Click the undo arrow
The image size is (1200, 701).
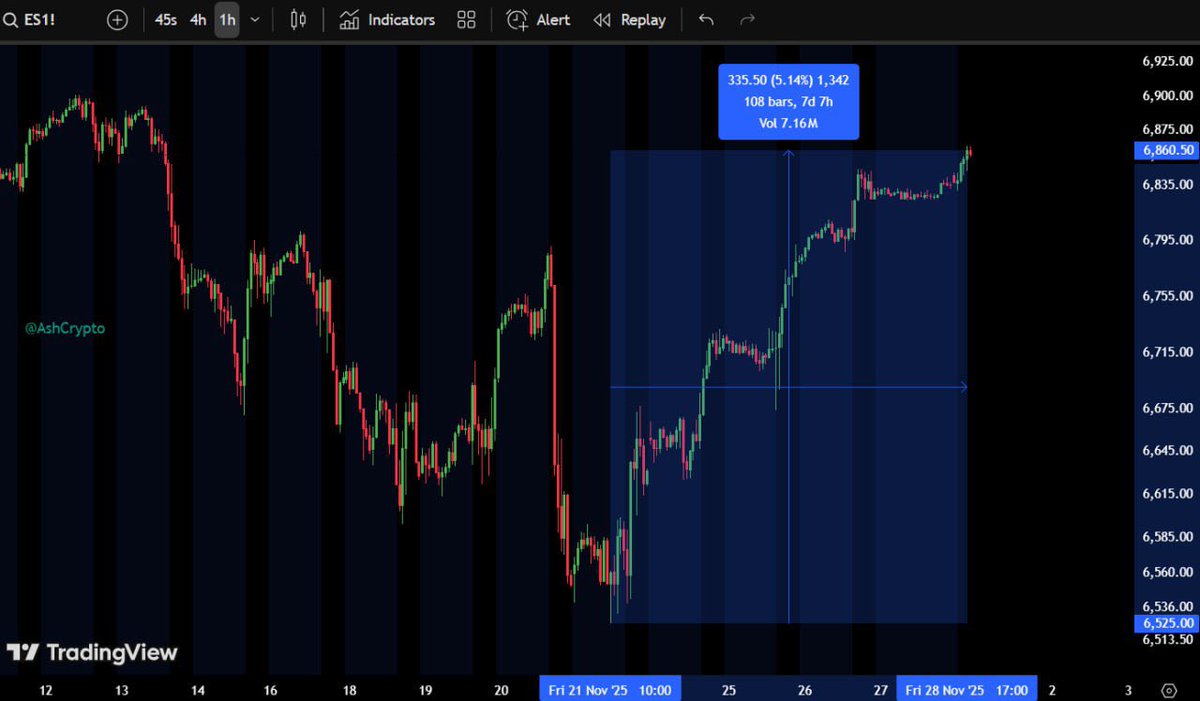tap(706, 20)
